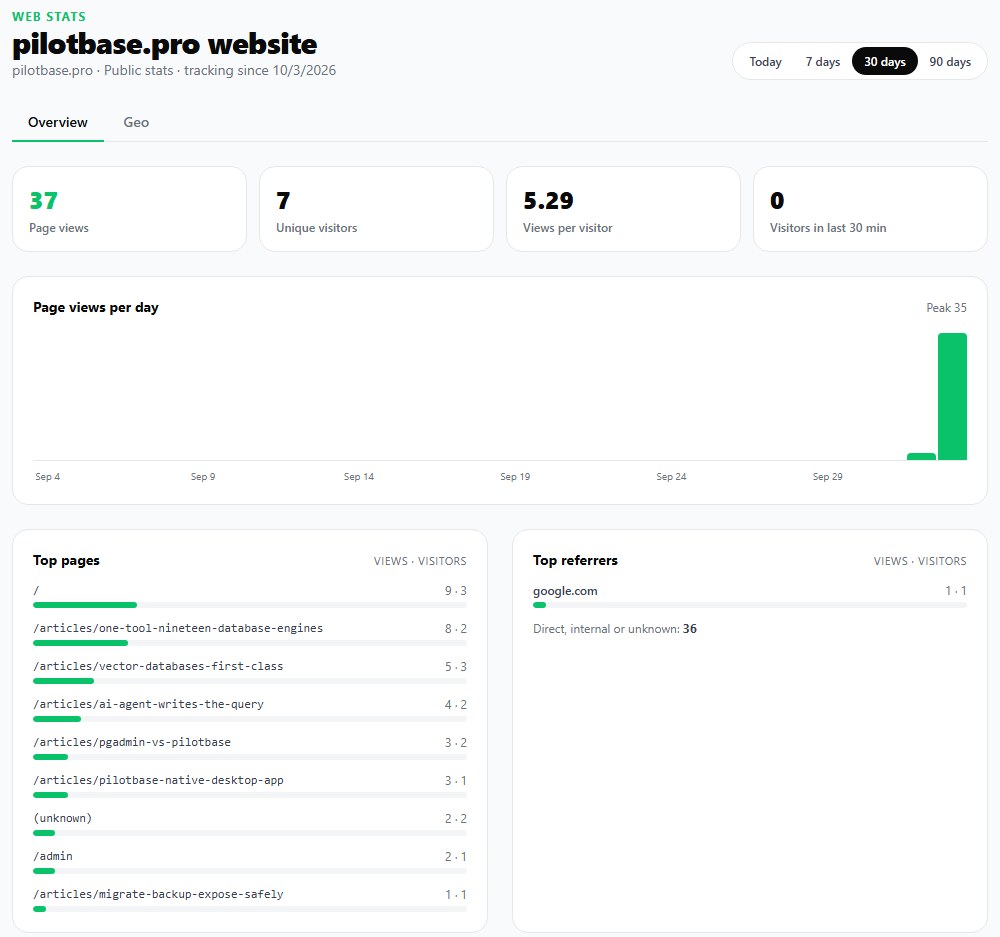Screen dimensions: 1000x937
Task: Click the Top referrers heading
Action: tap(575, 560)
